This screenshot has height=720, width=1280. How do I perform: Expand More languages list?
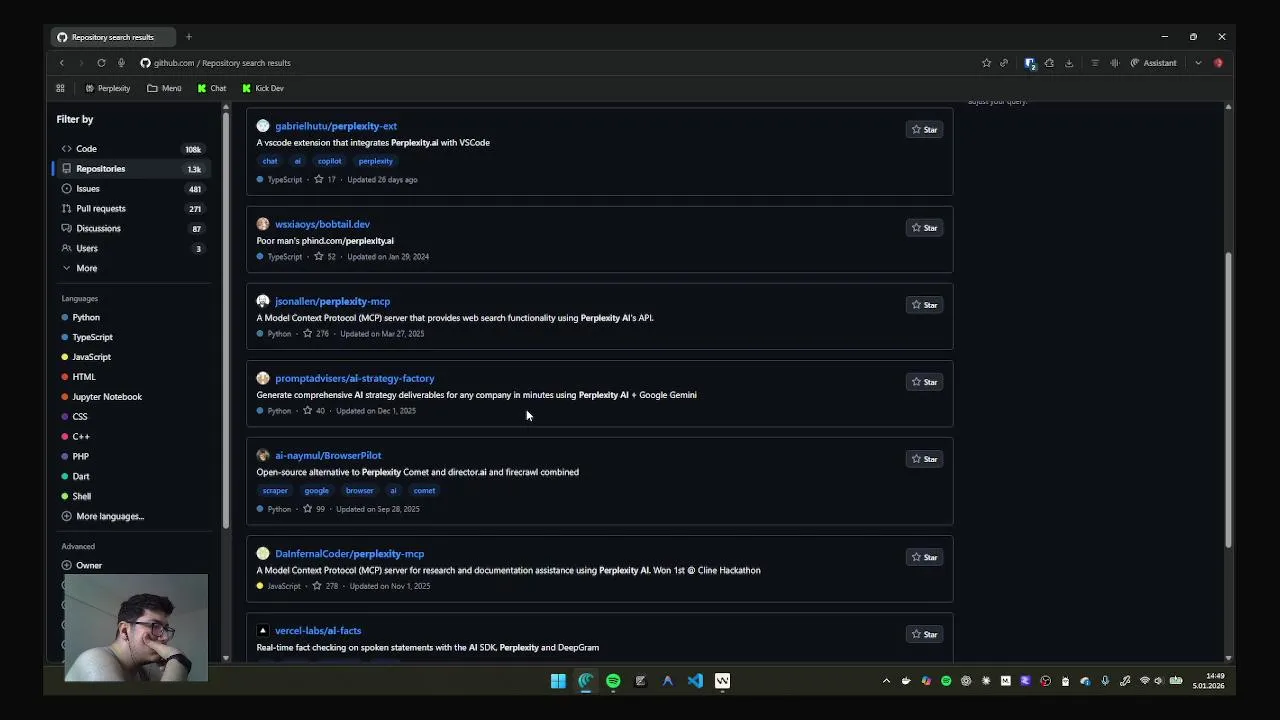[103, 516]
